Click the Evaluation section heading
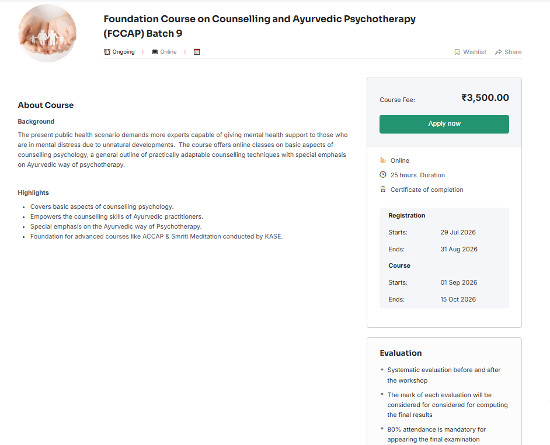Image resolution: width=550 pixels, height=445 pixels. click(401, 353)
